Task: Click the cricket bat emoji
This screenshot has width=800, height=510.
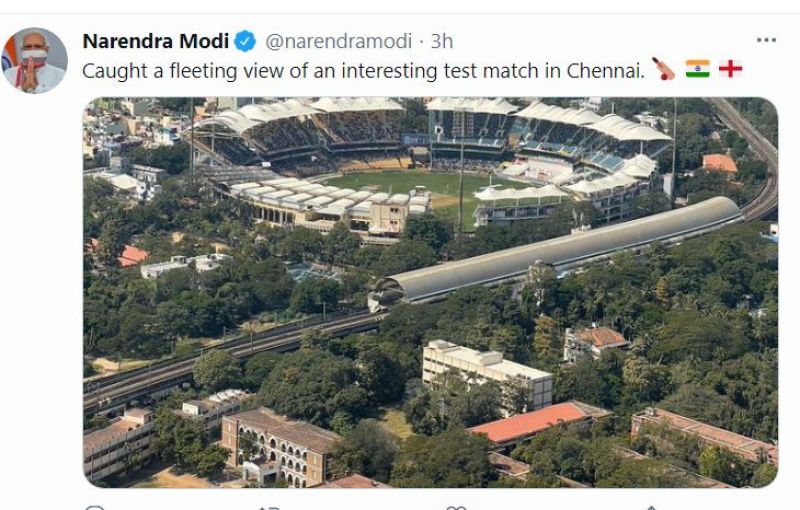Action: 662,70
